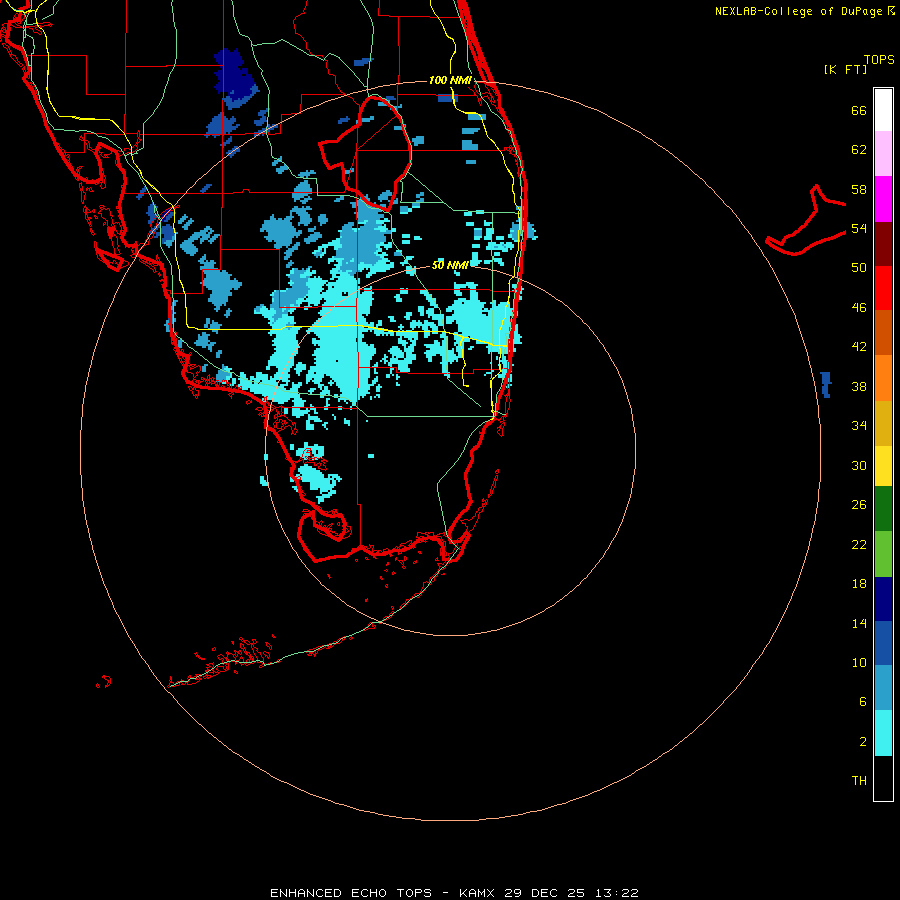The width and height of the screenshot is (900, 900).
Task: Pick the cyan 10 kft legend swatch
Action: coord(883,733)
